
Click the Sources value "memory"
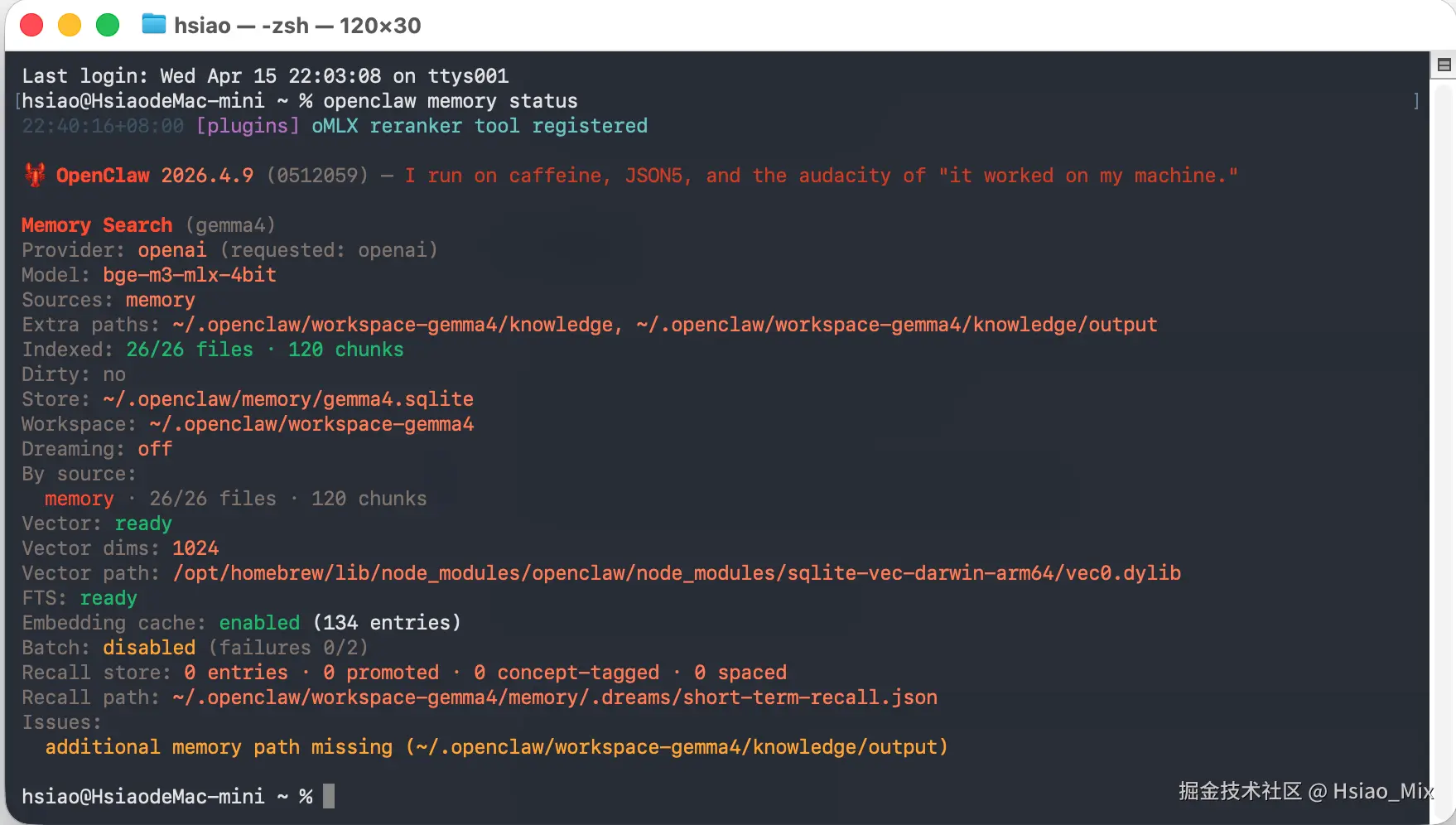(x=161, y=300)
